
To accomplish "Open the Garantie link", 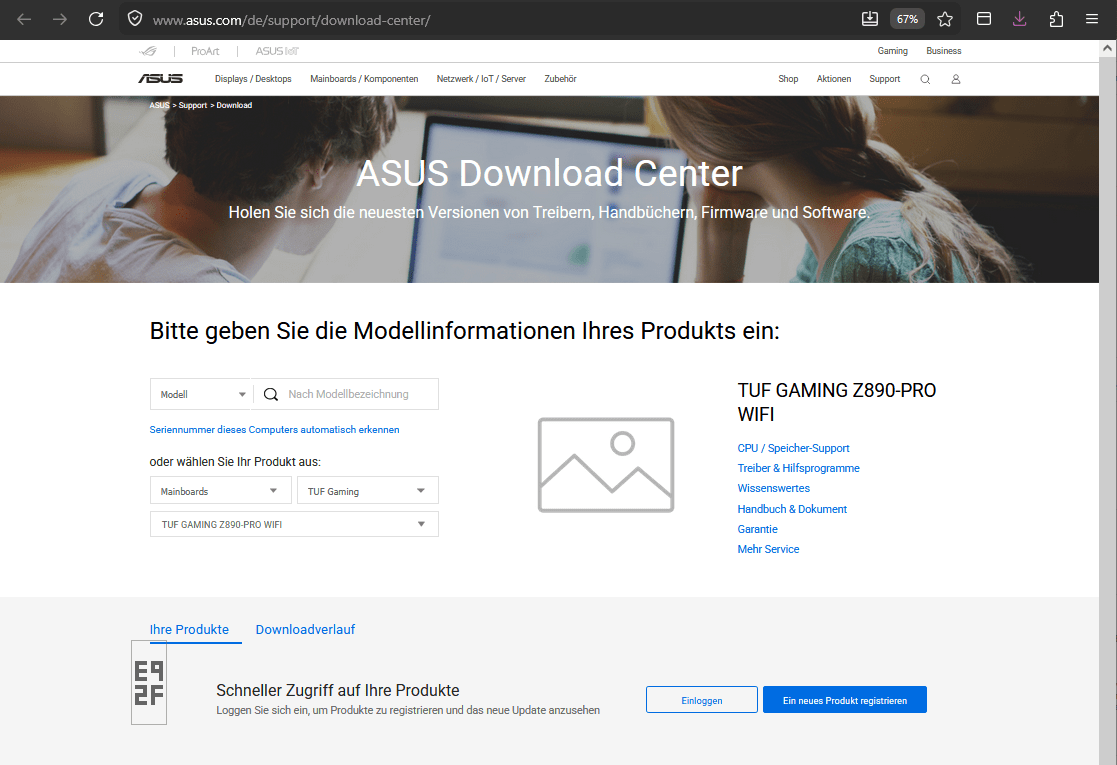I will [757, 529].
